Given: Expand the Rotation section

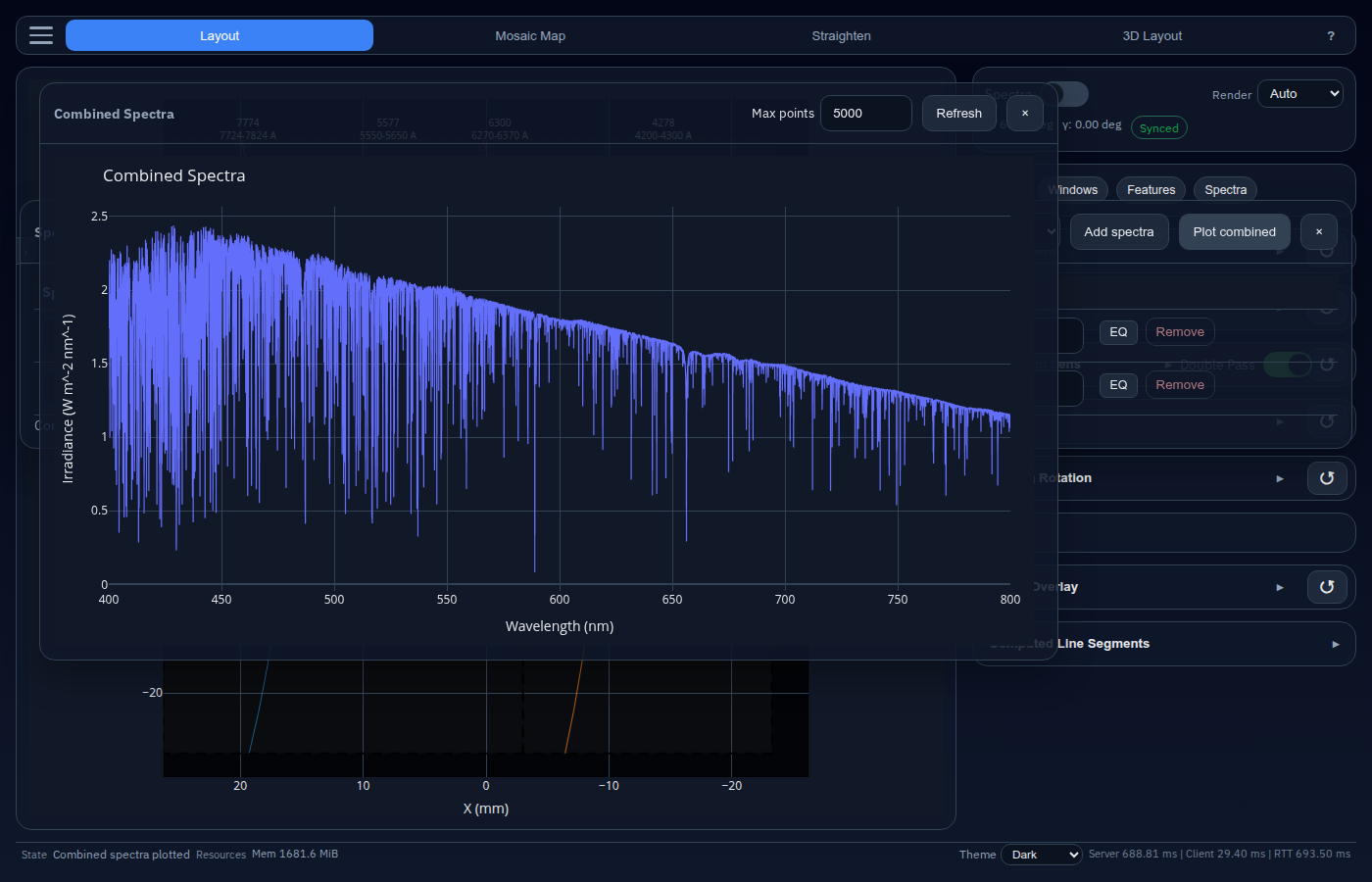Looking at the screenshot, I should click(1280, 478).
